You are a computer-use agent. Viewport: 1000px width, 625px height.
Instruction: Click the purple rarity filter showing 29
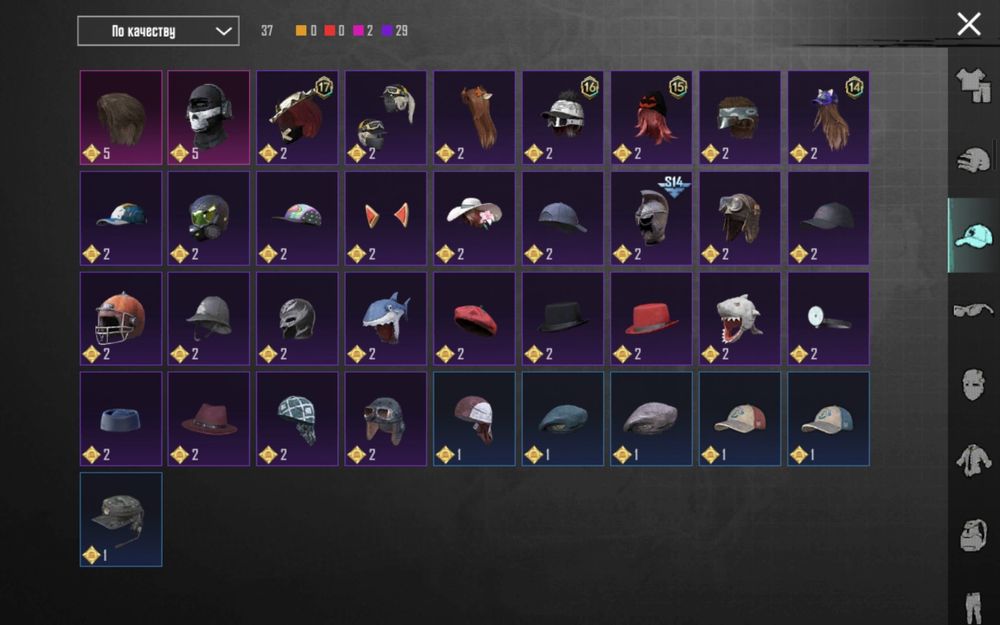(395, 31)
